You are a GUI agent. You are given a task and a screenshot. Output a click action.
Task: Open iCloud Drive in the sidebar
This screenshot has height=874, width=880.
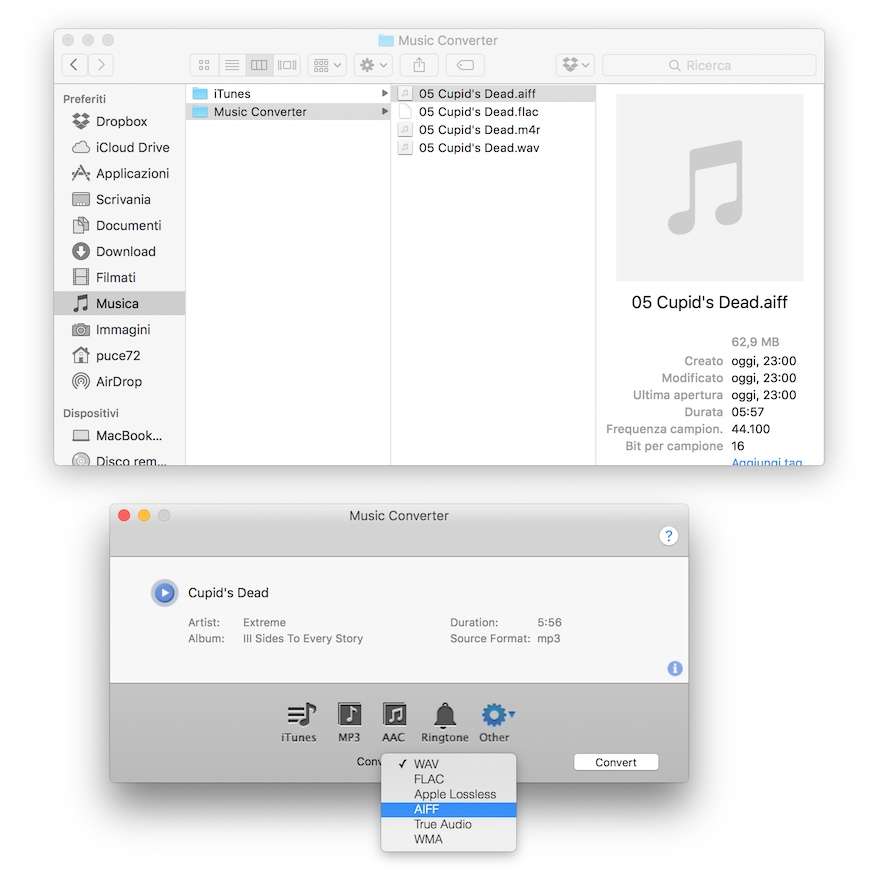tap(120, 147)
